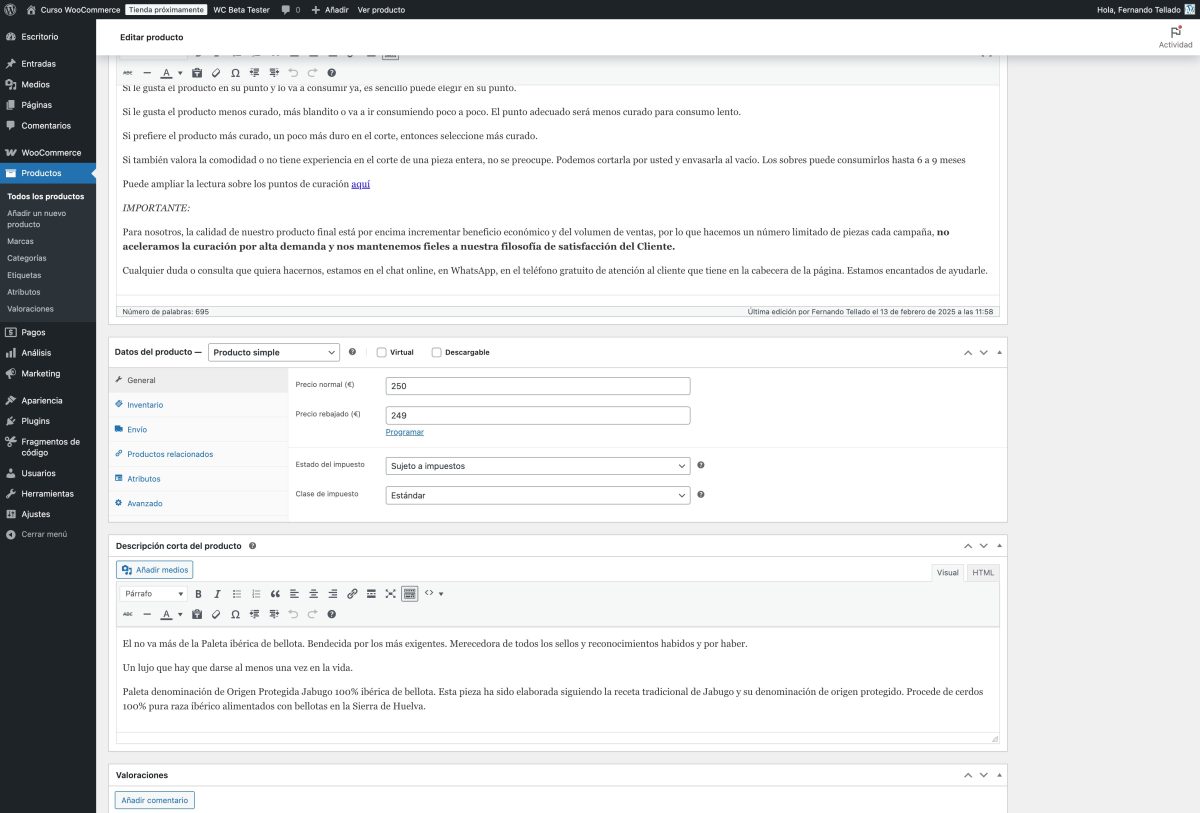Insert blockquote in short description editor

pyautogui.click(x=275, y=594)
